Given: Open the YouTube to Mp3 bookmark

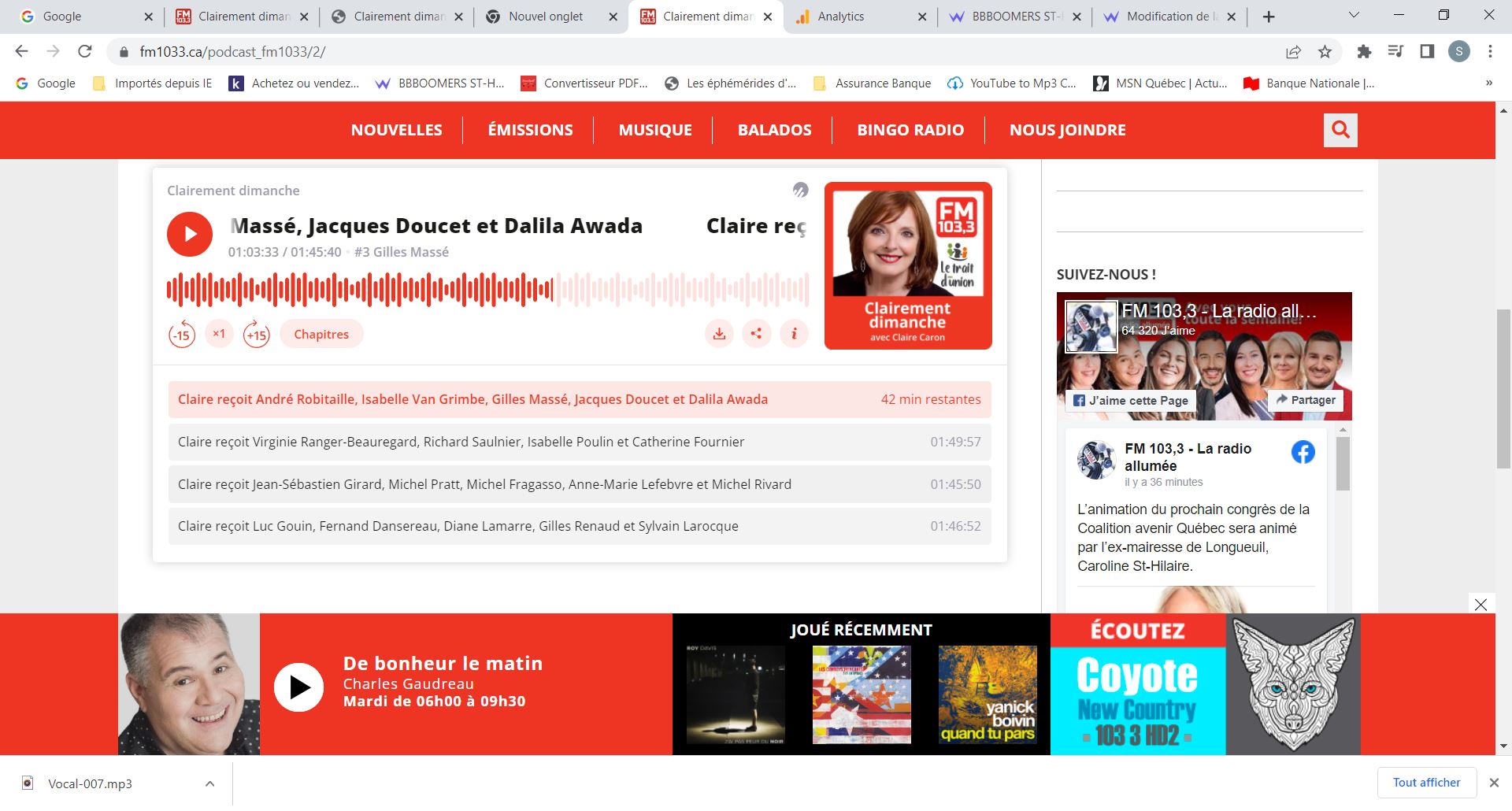Looking at the screenshot, I should (1012, 83).
